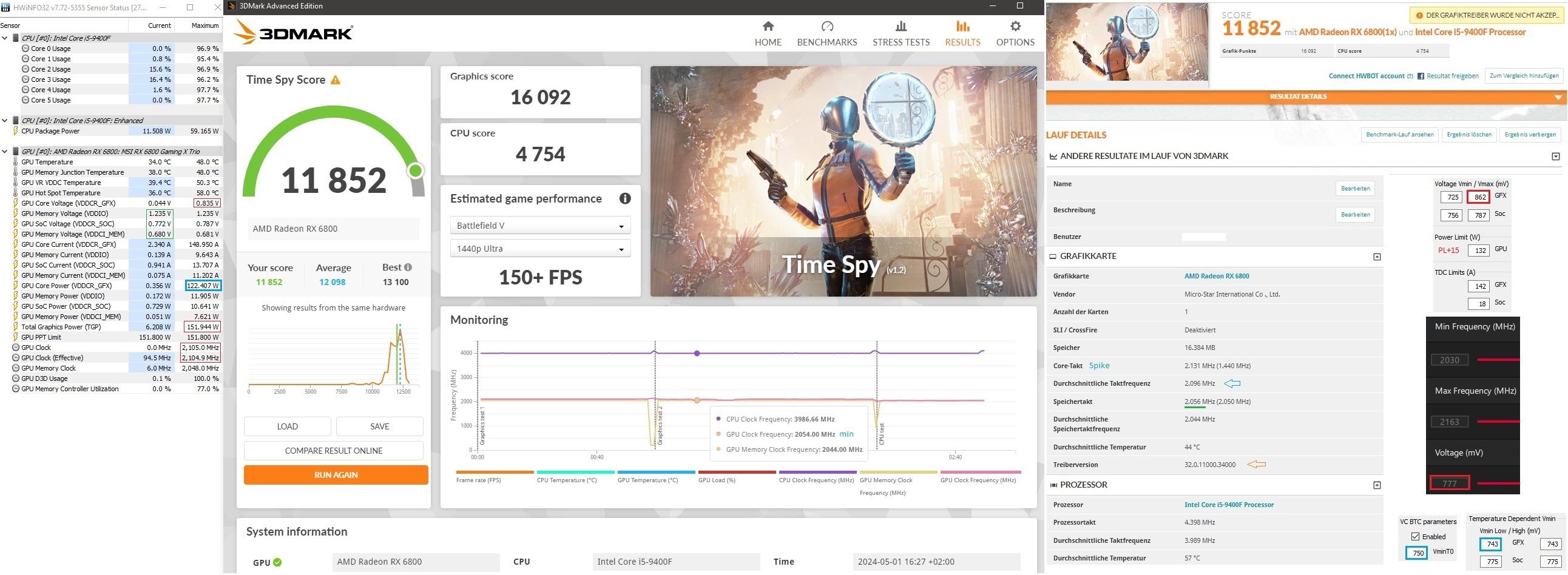Click the 3DMark Advanced Edition title bar icon
1568x575 pixels.
click(231, 6)
